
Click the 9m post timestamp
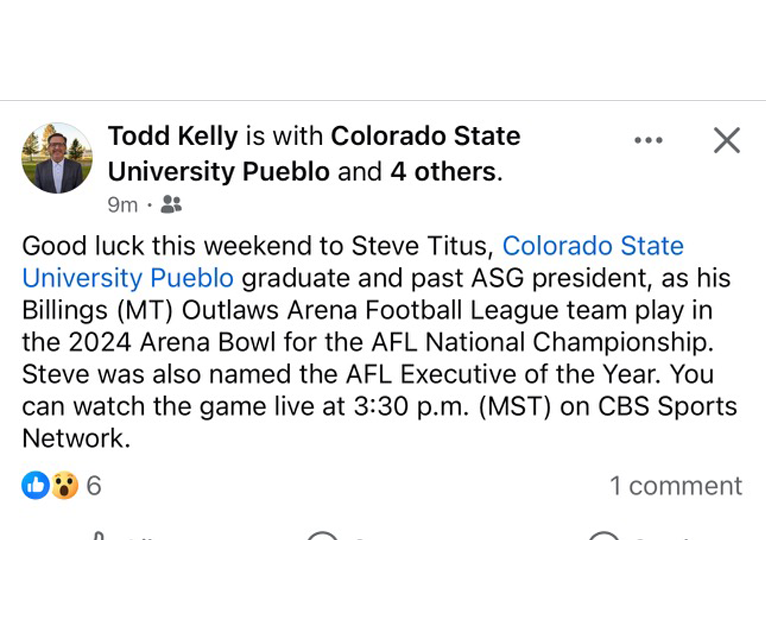coord(122,205)
